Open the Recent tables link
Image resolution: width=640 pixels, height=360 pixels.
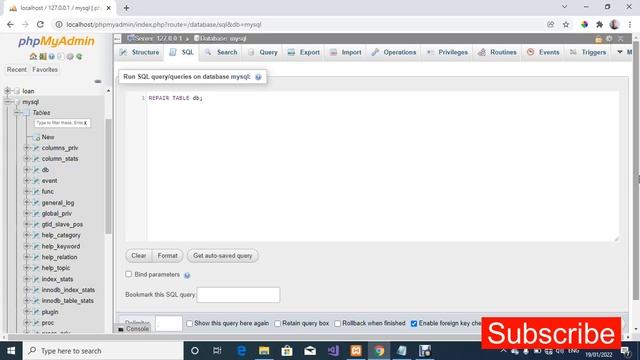17,69
